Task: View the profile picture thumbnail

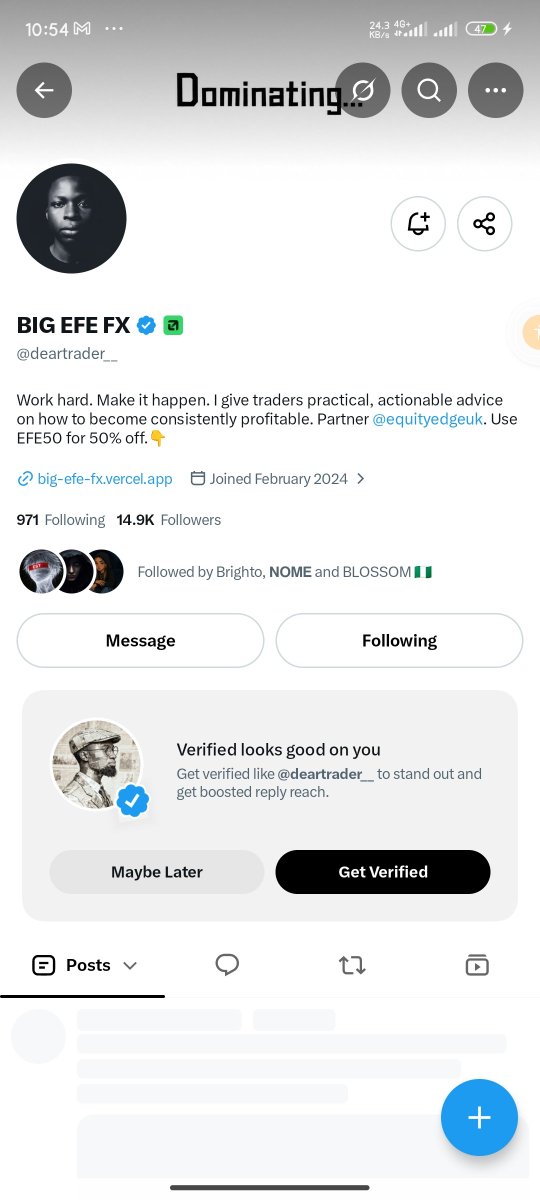Action: click(72, 219)
